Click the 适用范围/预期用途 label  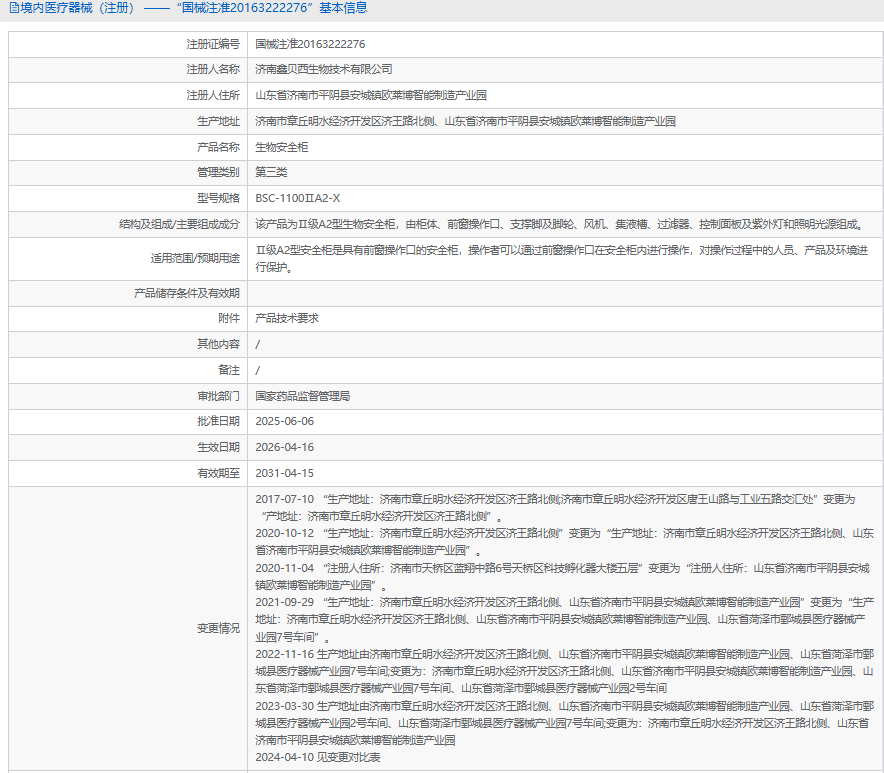pos(195,258)
